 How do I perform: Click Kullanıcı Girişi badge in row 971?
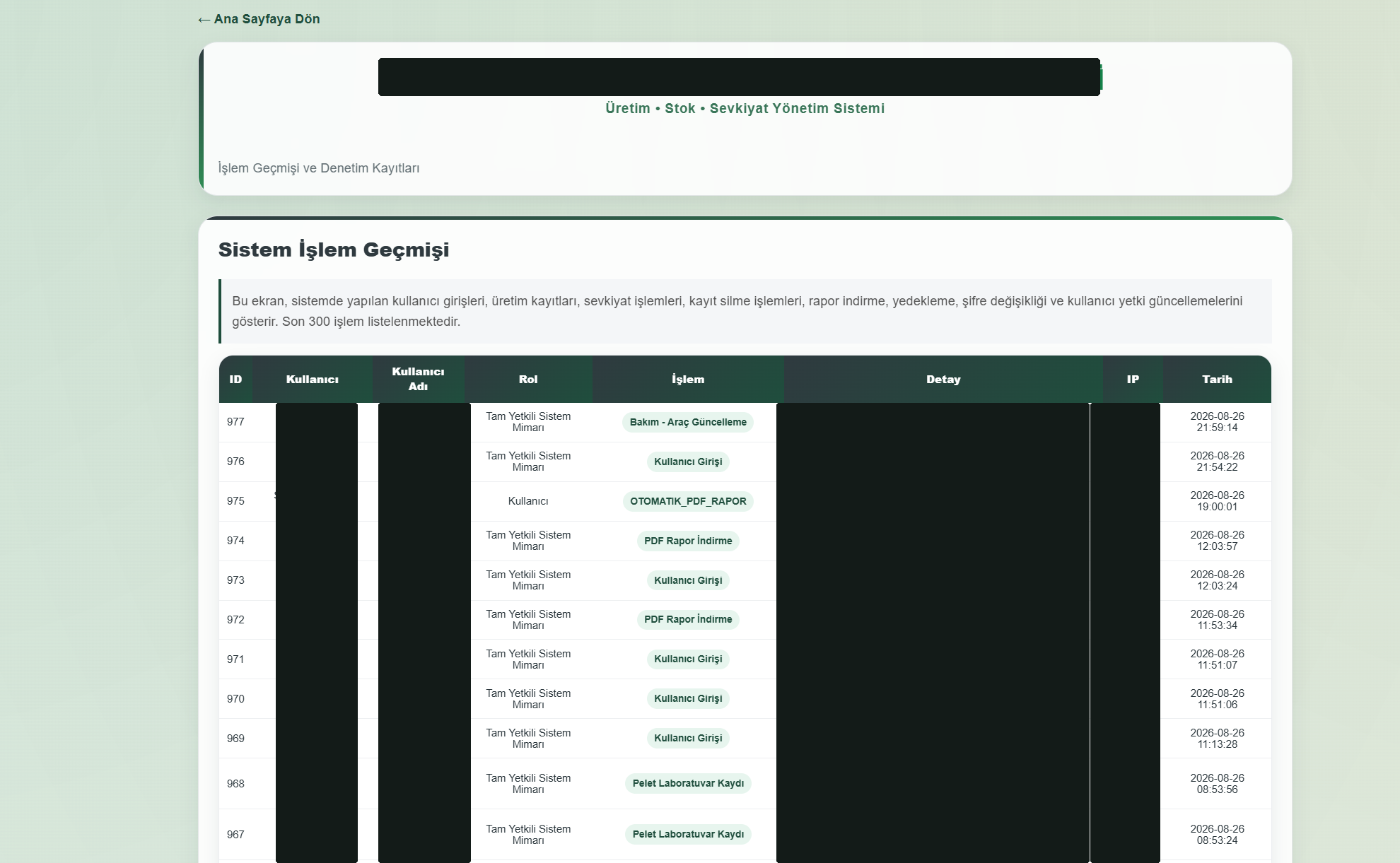point(688,659)
